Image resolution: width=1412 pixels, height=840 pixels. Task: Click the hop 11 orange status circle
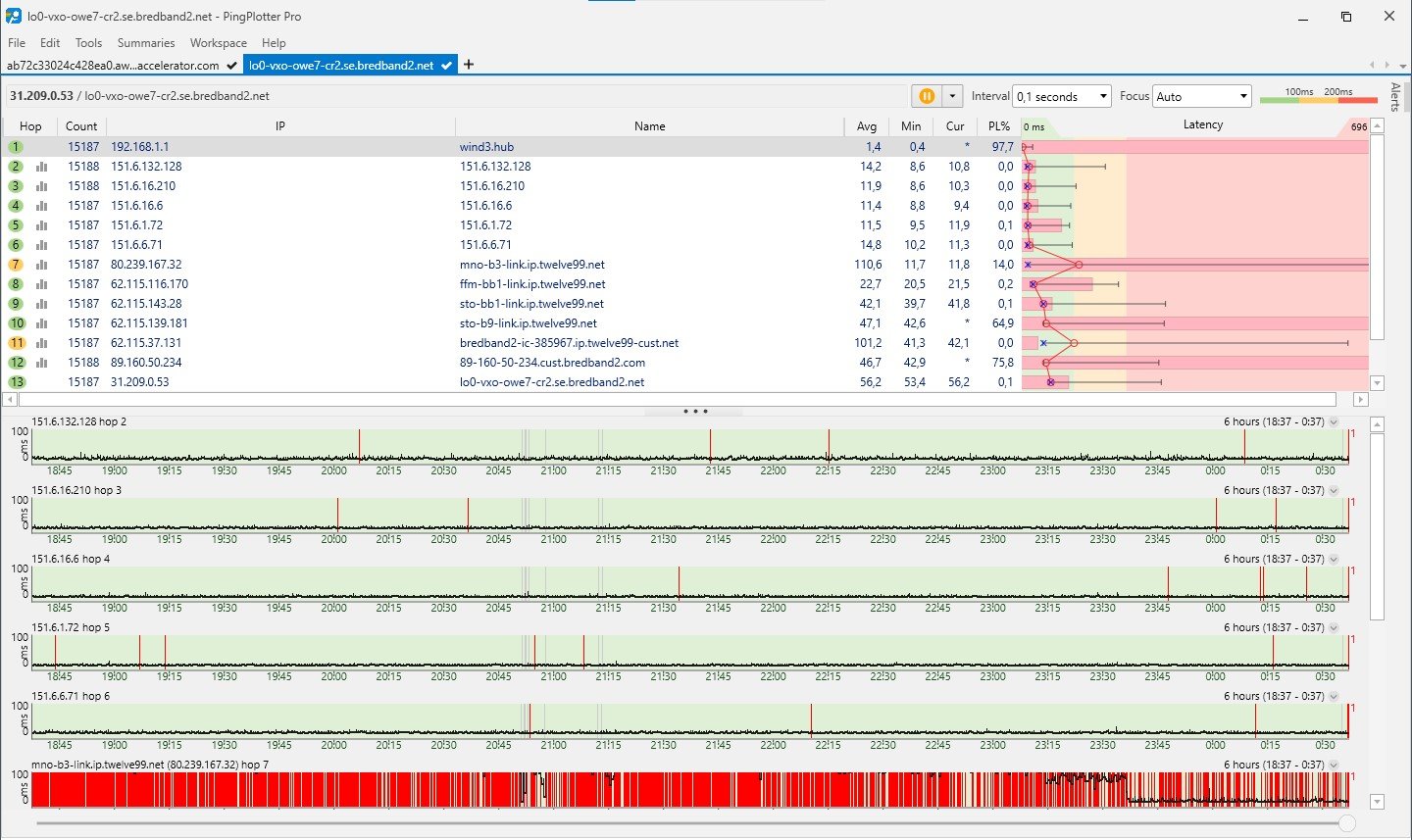(x=17, y=343)
